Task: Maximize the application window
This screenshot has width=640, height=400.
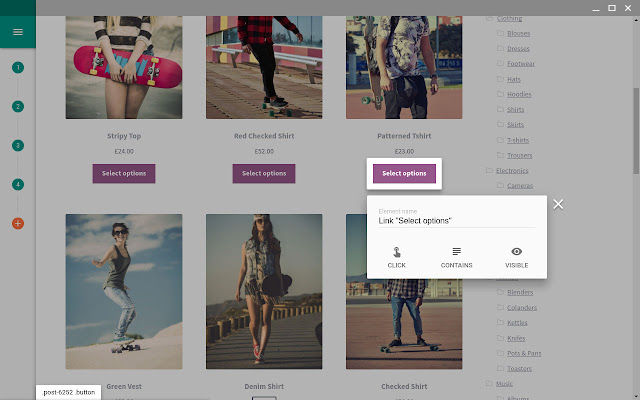Action: pos(612,8)
